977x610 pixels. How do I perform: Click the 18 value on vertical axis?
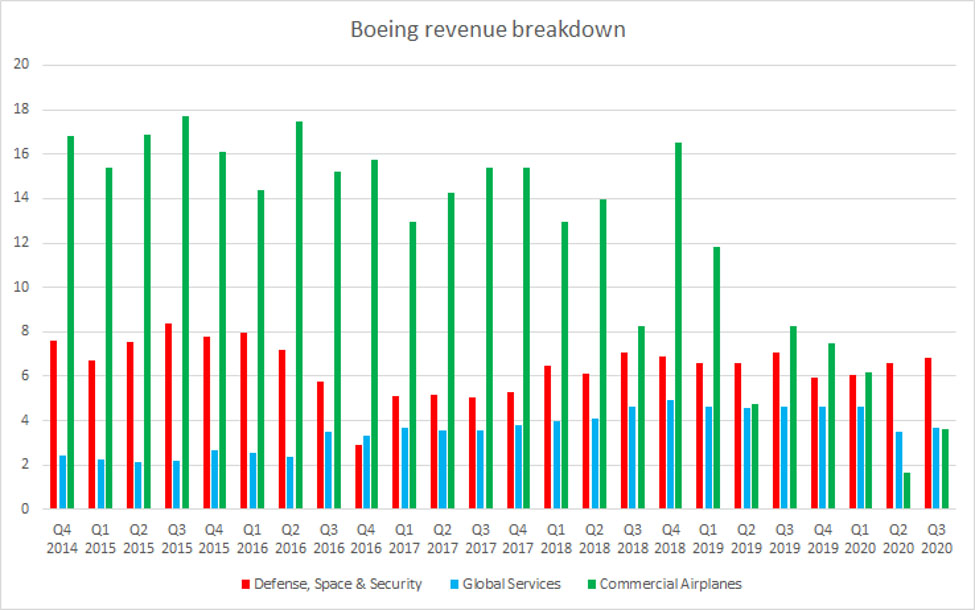coord(21,109)
